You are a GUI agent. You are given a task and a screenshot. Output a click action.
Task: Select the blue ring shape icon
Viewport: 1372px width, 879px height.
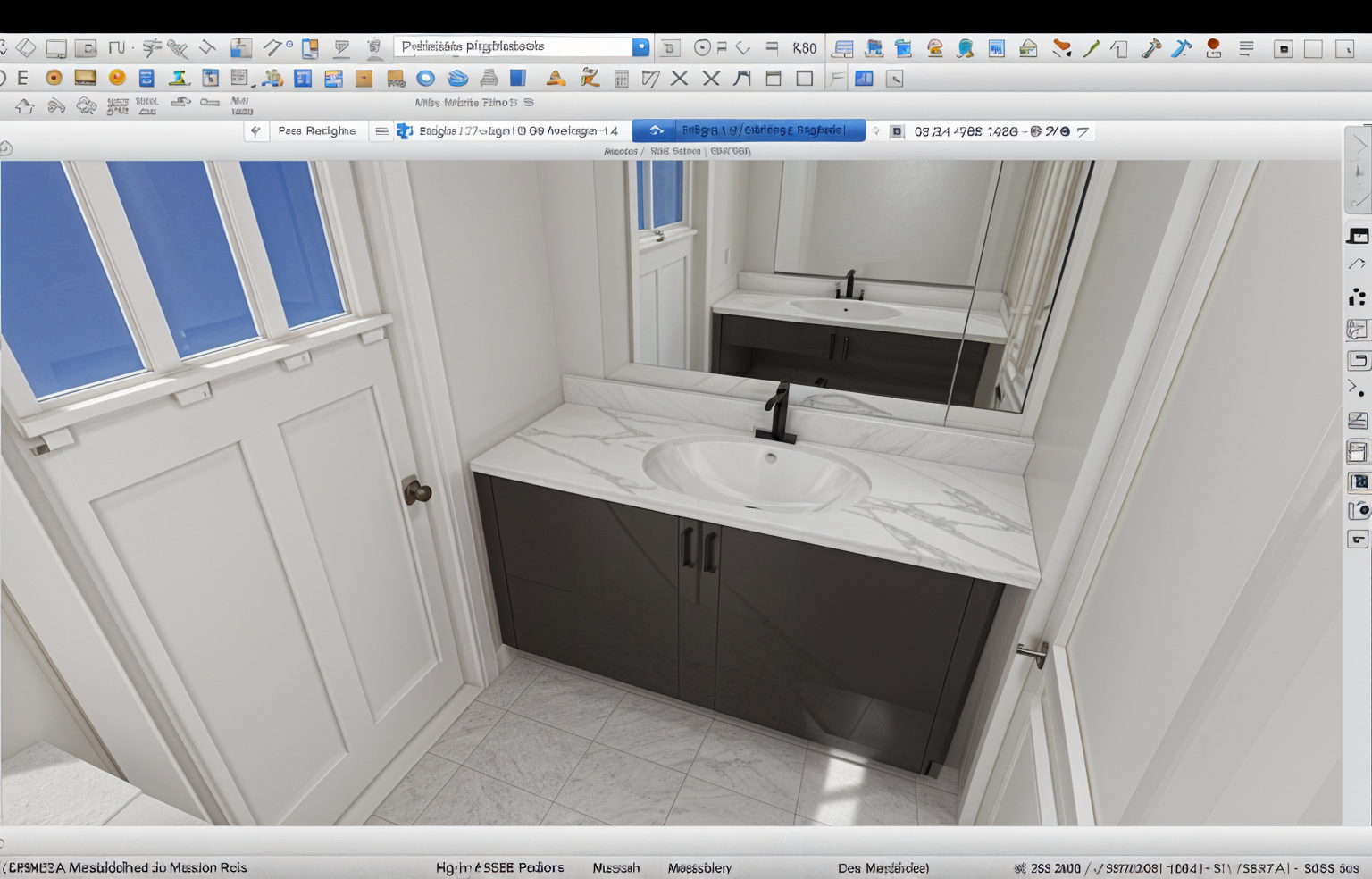click(x=425, y=79)
